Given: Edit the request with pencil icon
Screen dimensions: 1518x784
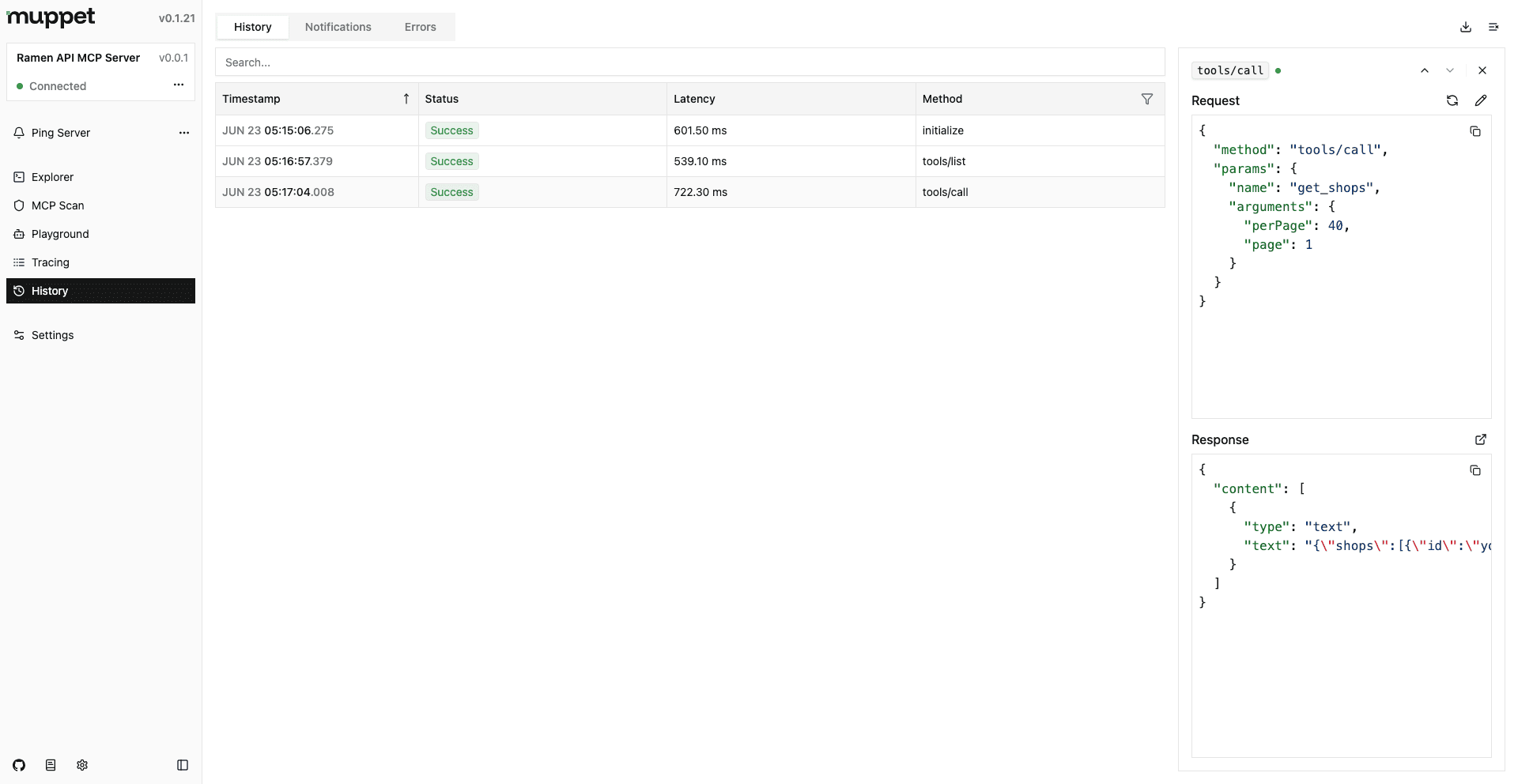Looking at the screenshot, I should click(1480, 100).
